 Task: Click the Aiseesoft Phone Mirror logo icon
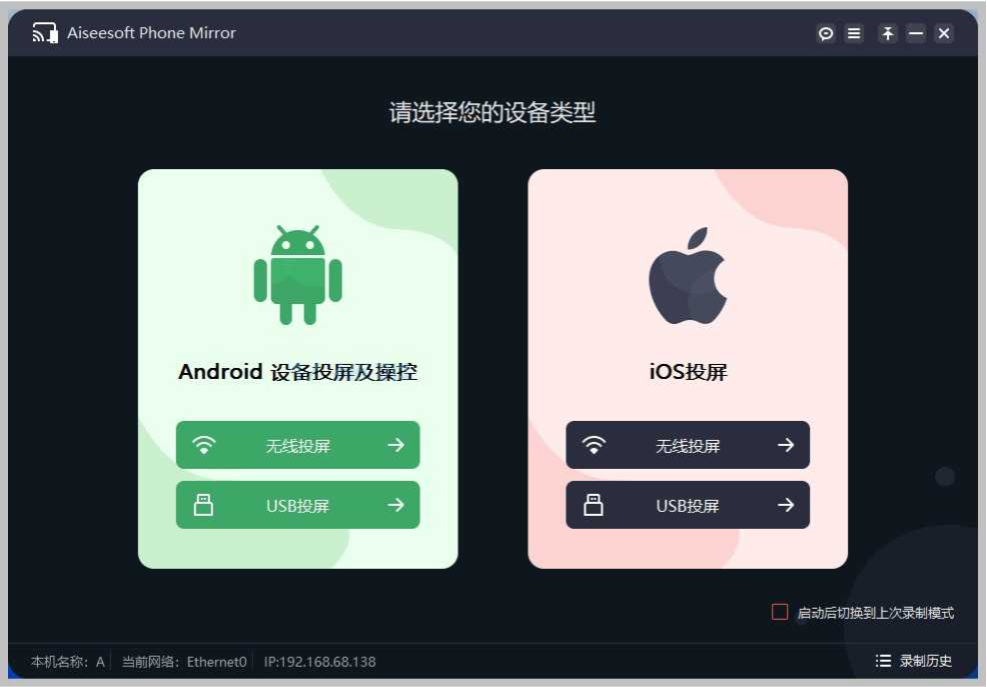[x=45, y=33]
